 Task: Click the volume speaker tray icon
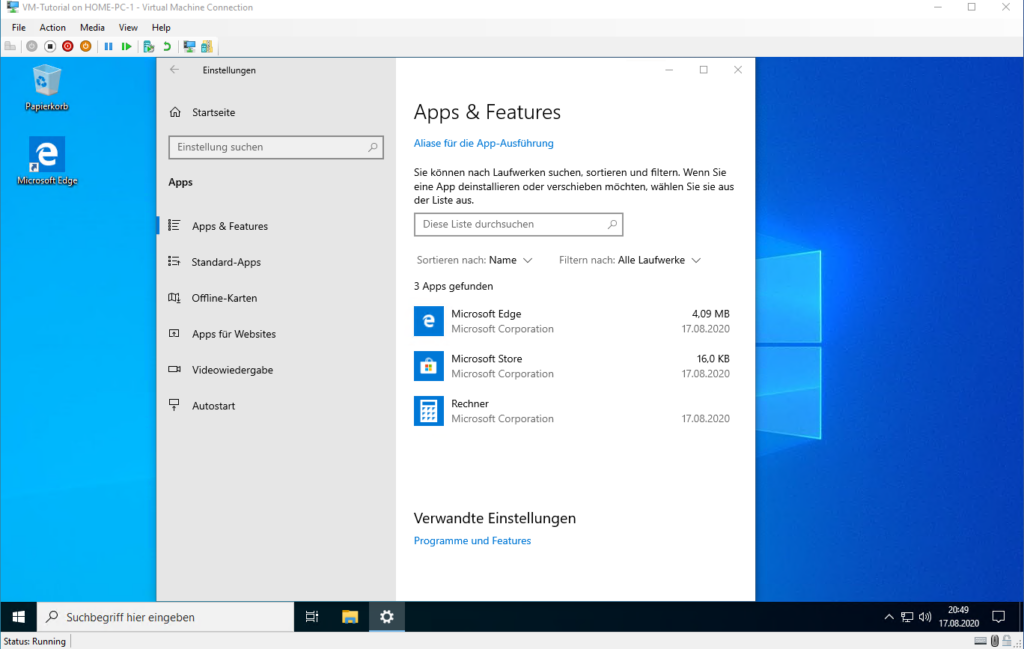[x=925, y=617]
